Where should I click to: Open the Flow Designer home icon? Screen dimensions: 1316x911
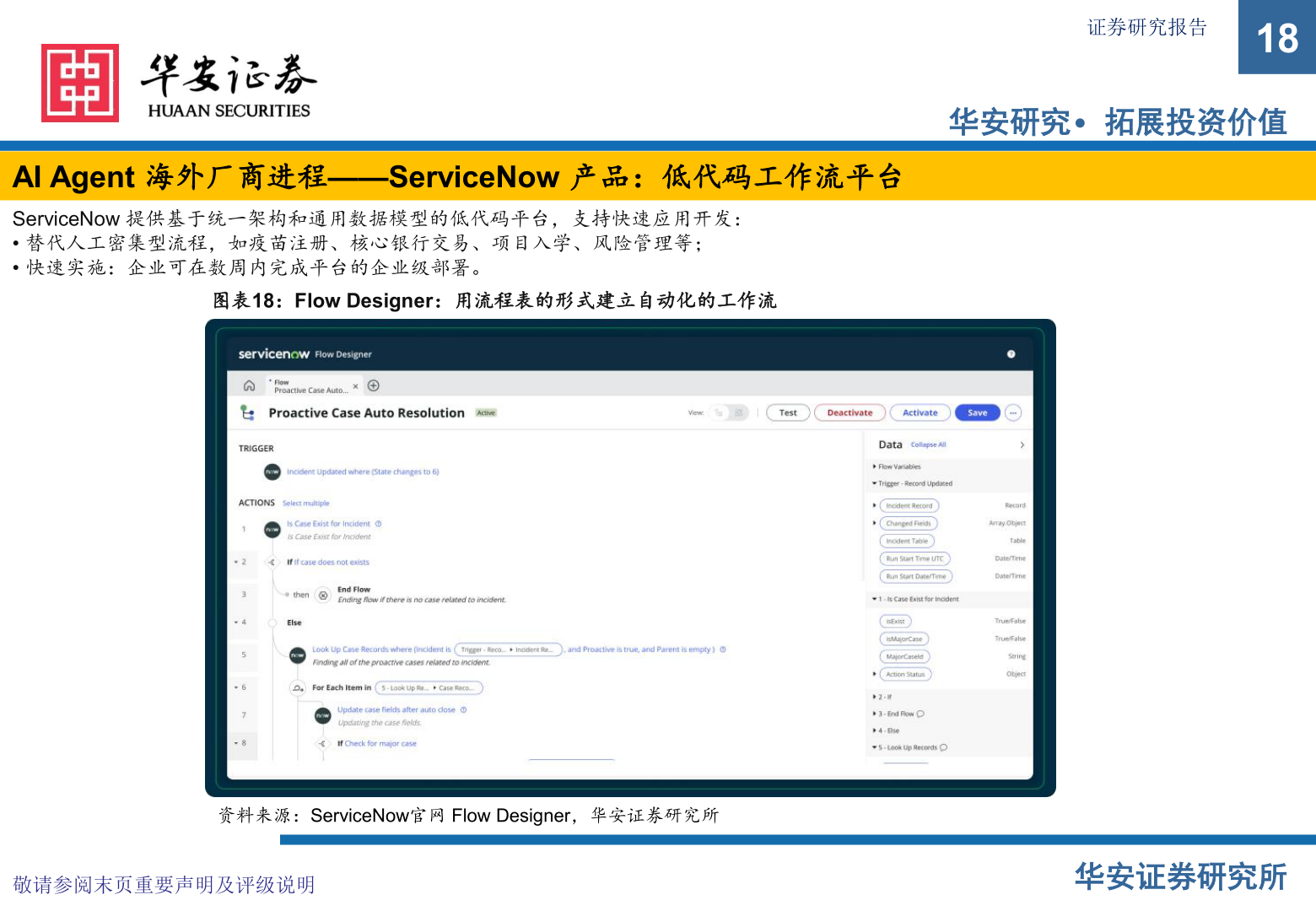(249, 385)
